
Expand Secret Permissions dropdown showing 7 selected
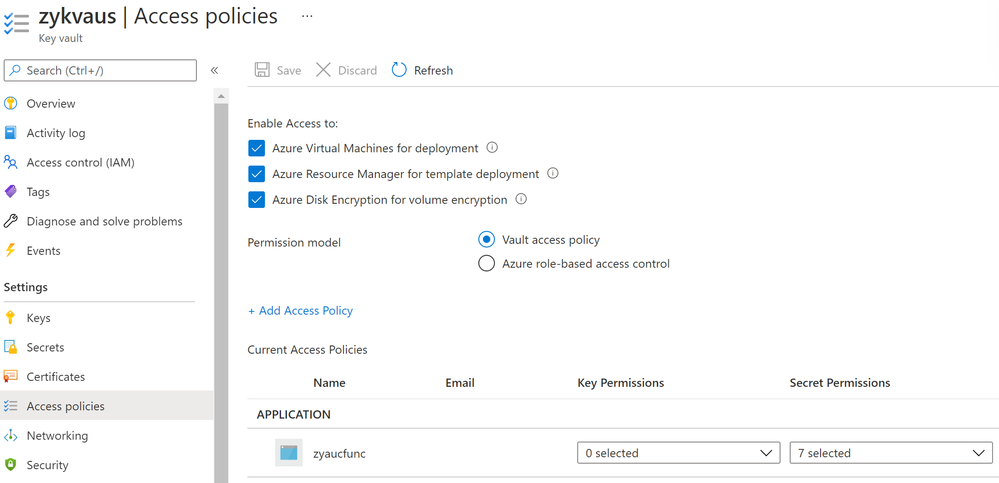coord(891,453)
